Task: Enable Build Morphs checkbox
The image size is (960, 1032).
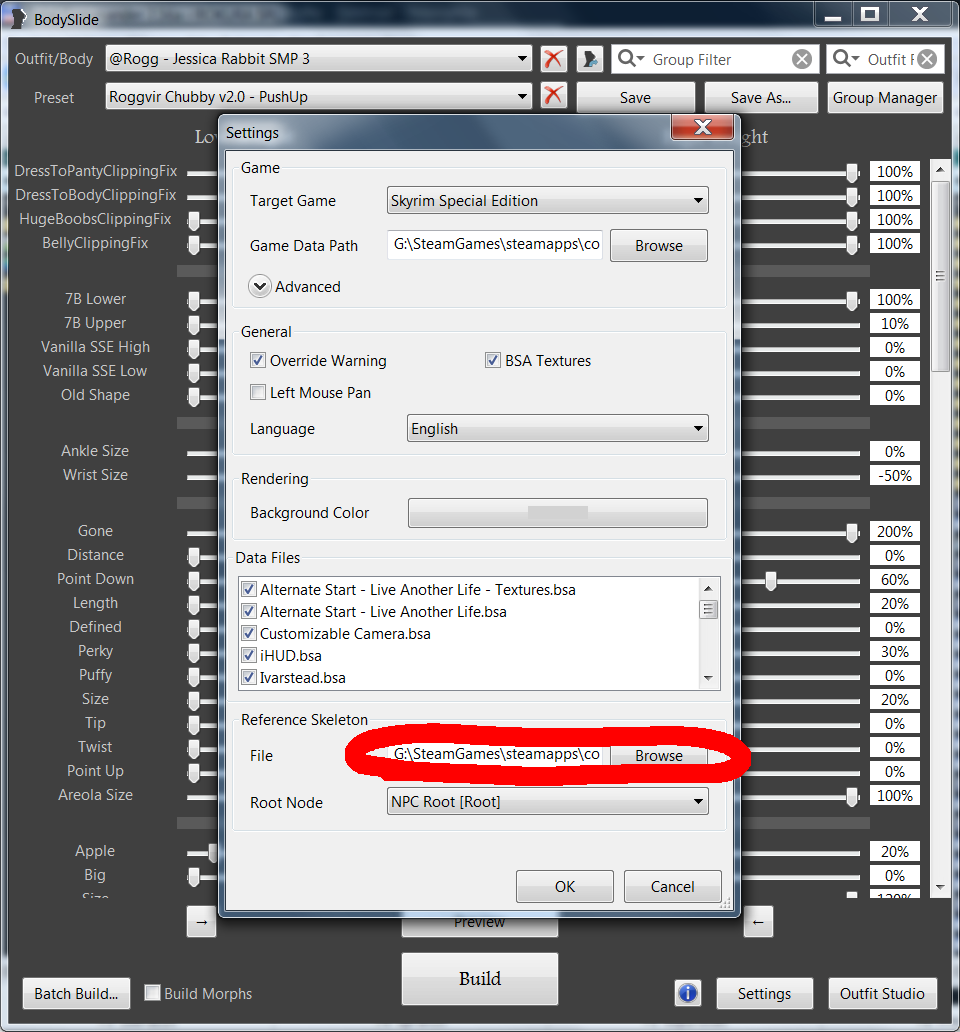Action: [x=152, y=993]
